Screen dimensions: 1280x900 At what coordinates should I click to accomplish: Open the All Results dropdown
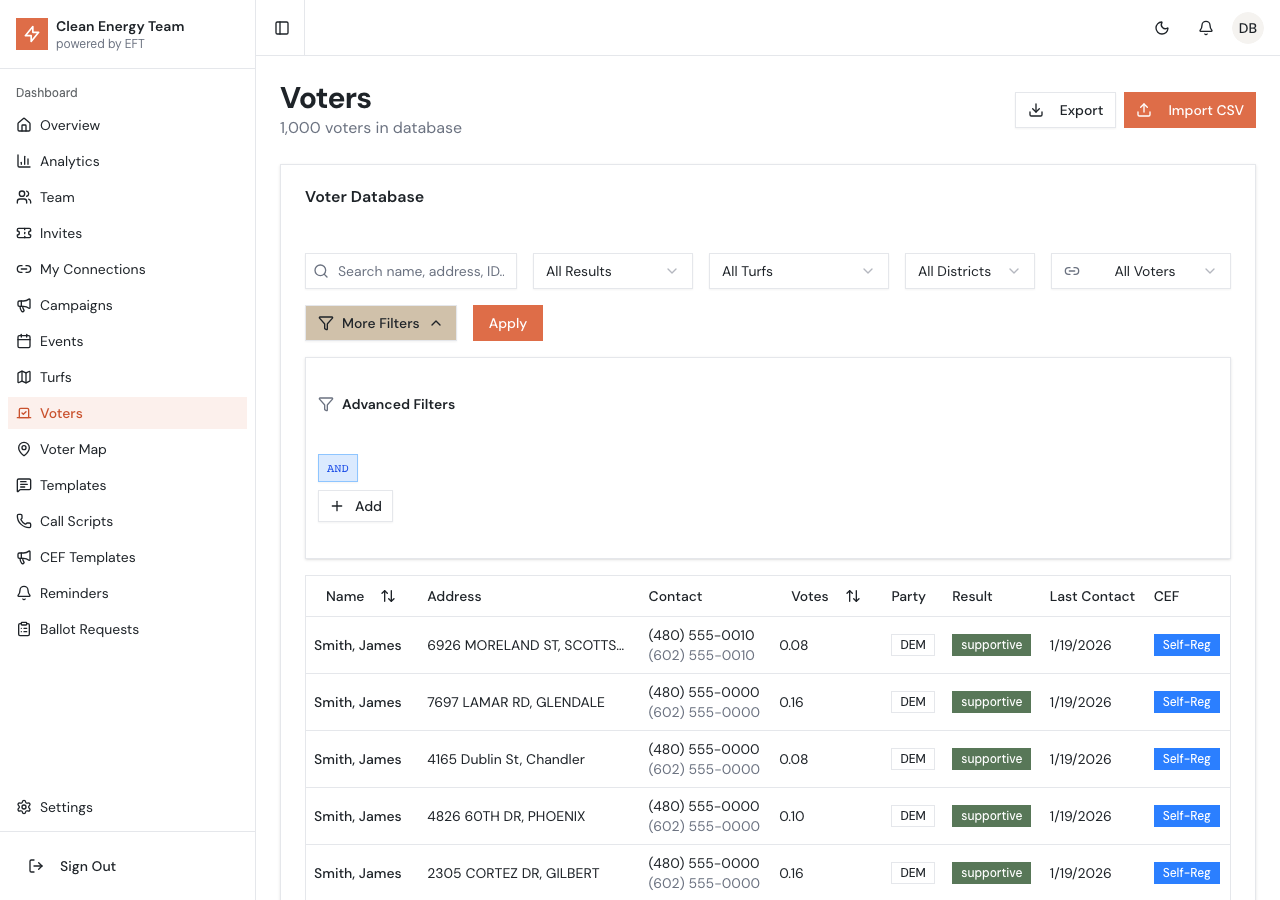tap(612, 271)
